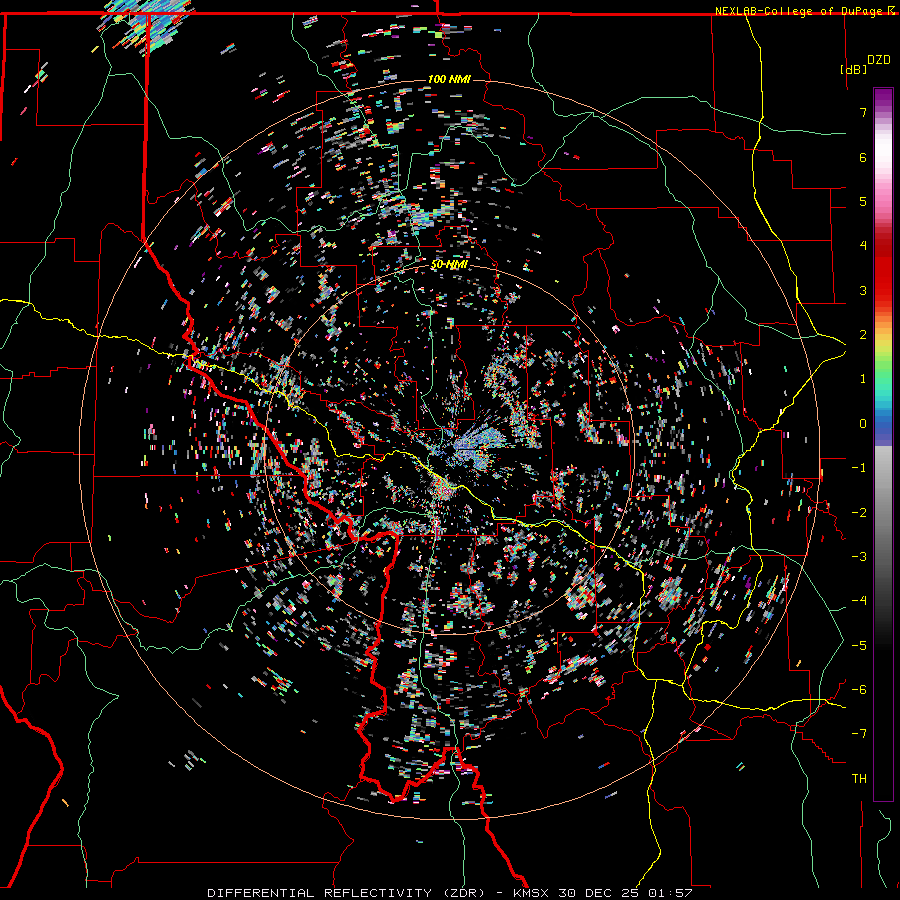Click the "-2" value on the color scale
Viewport: 900px width, 900px height.
[x=859, y=513]
